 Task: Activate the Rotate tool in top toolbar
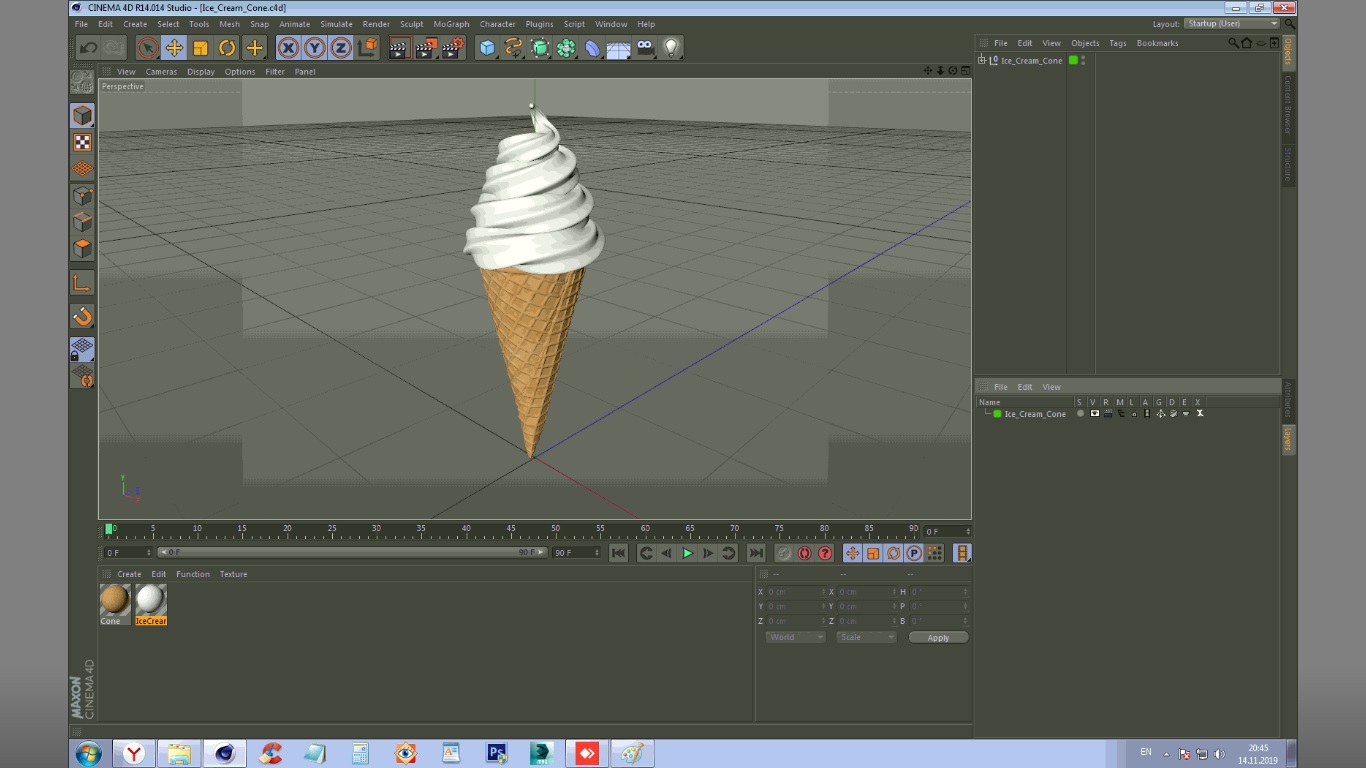(x=227, y=47)
